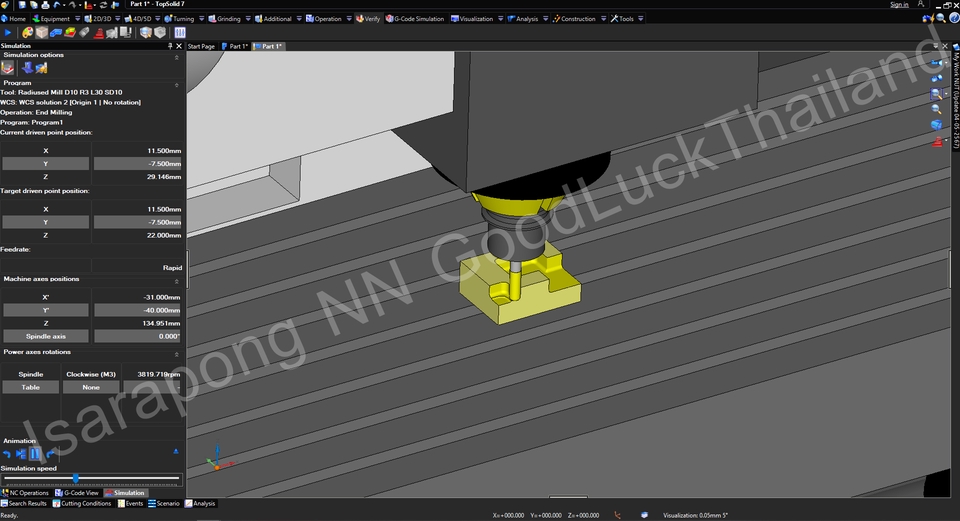960x521 pixels.
Task: Click the red-green layered block icon
Action: (x=70, y=32)
